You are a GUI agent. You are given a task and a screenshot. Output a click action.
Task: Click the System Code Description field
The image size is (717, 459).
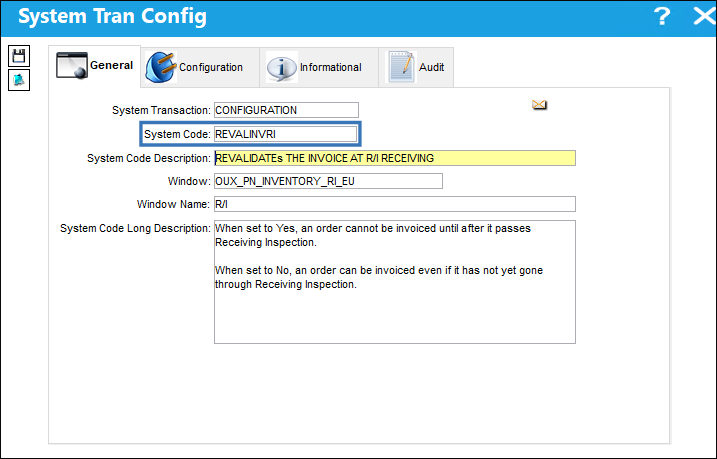pyautogui.click(x=395, y=158)
